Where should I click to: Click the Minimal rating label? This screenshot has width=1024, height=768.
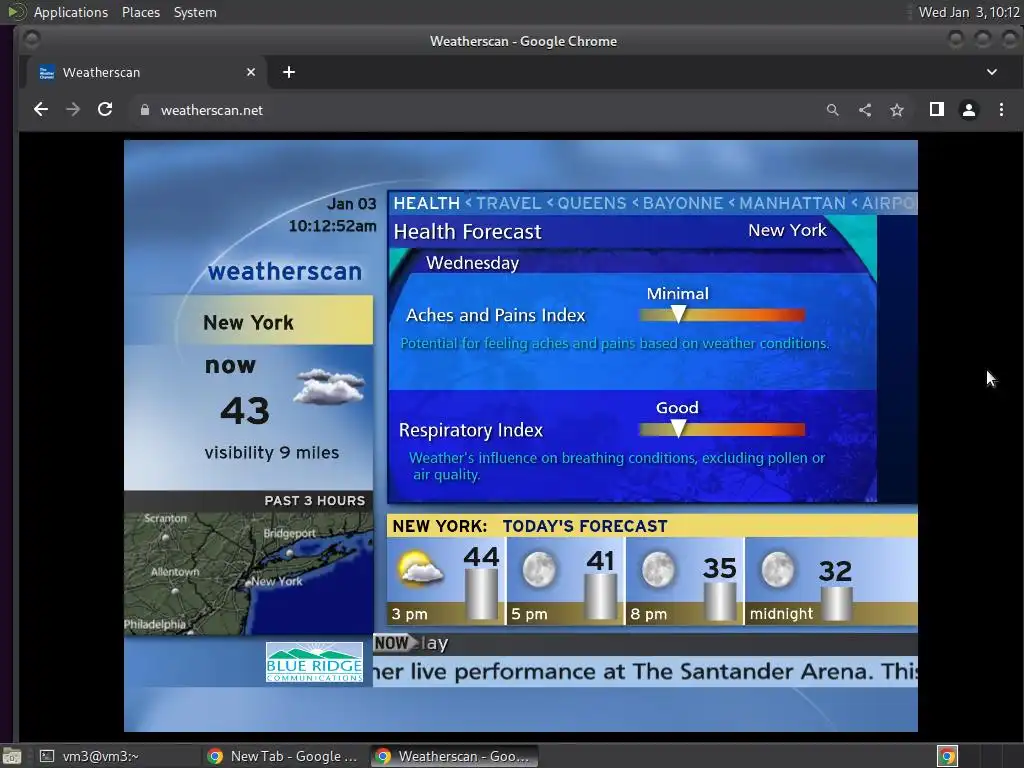pos(677,294)
